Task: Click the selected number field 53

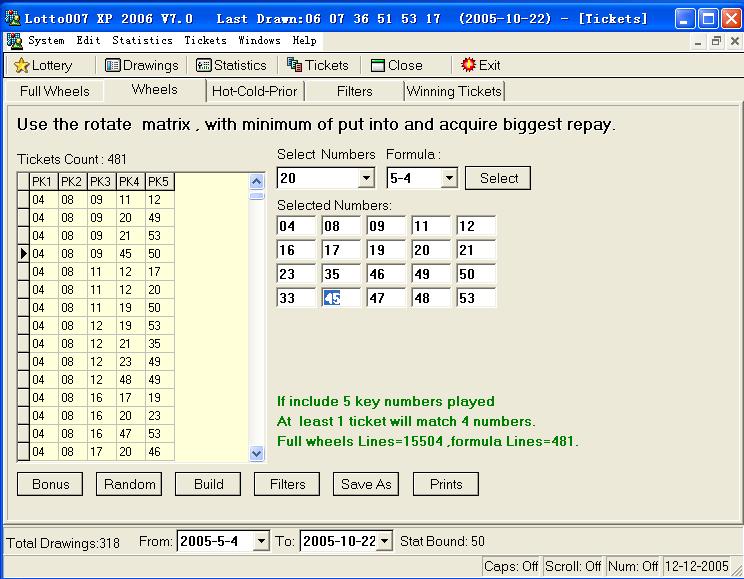Action: (x=476, y=298)
